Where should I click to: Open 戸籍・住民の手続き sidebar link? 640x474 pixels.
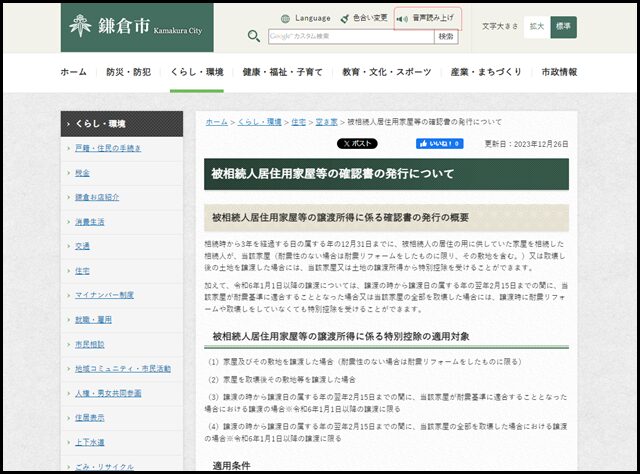click(108, 148)
